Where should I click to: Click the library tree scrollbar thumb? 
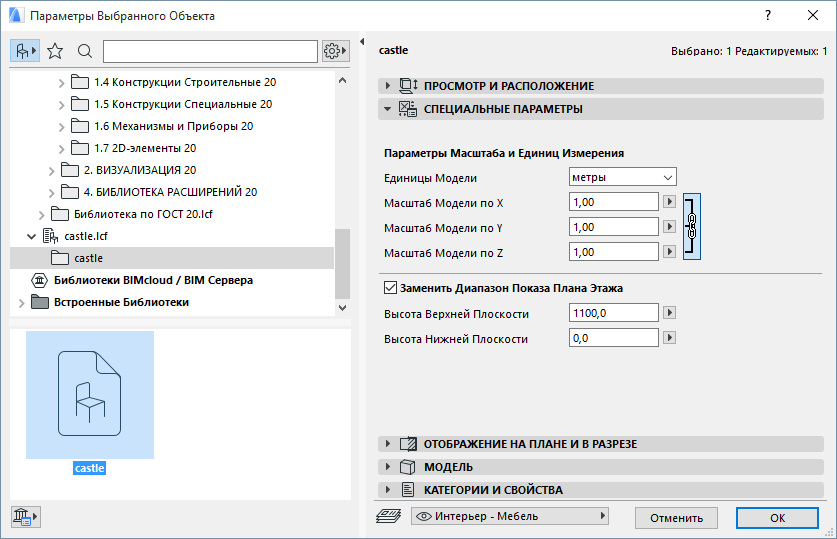point(343,264)
